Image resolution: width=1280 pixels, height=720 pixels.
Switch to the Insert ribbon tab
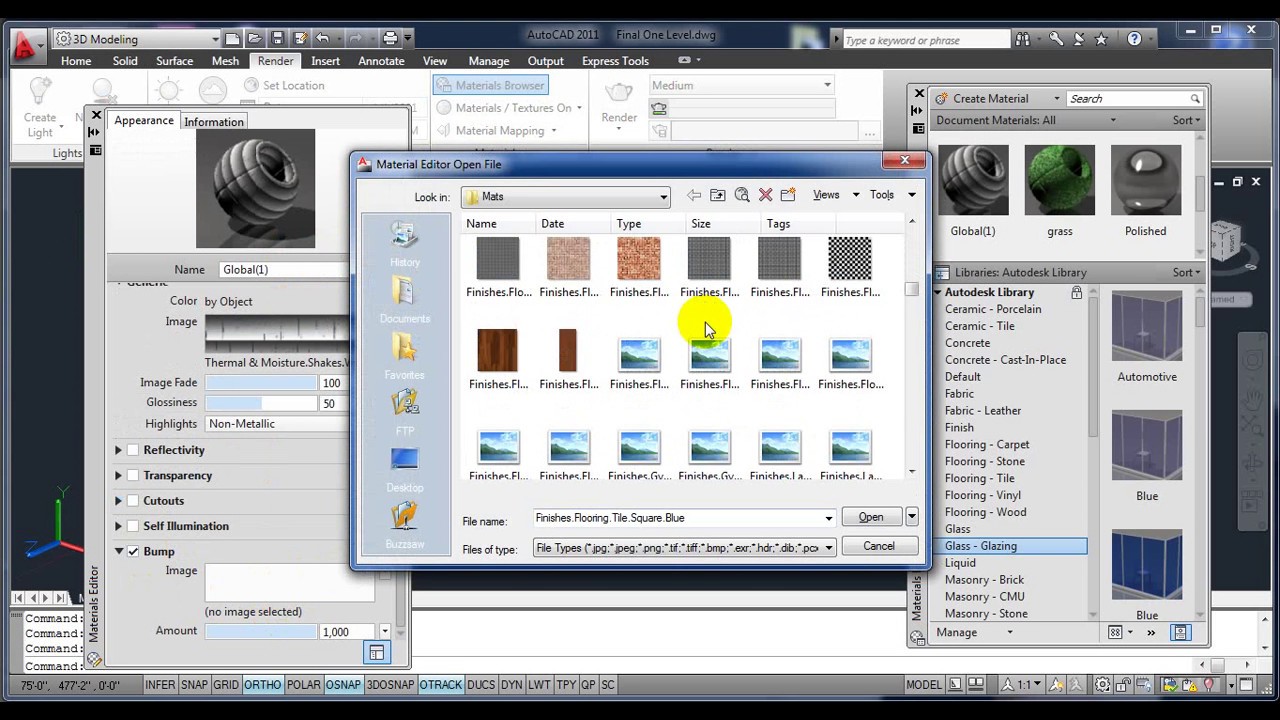(x=325, y=61)
